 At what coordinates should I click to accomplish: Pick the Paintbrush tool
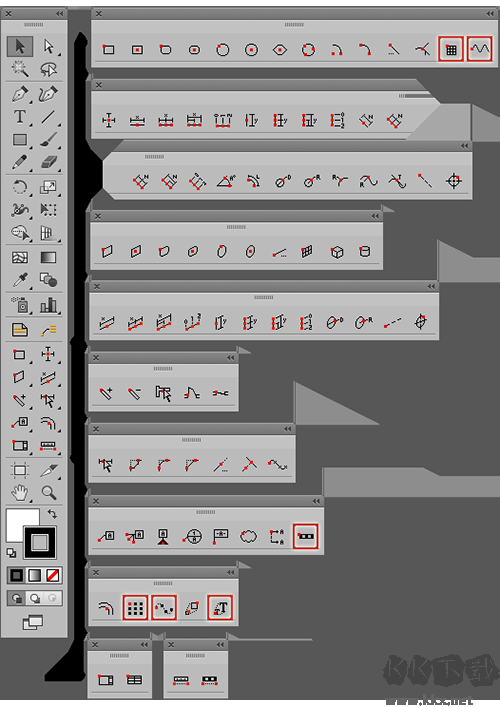48,139
